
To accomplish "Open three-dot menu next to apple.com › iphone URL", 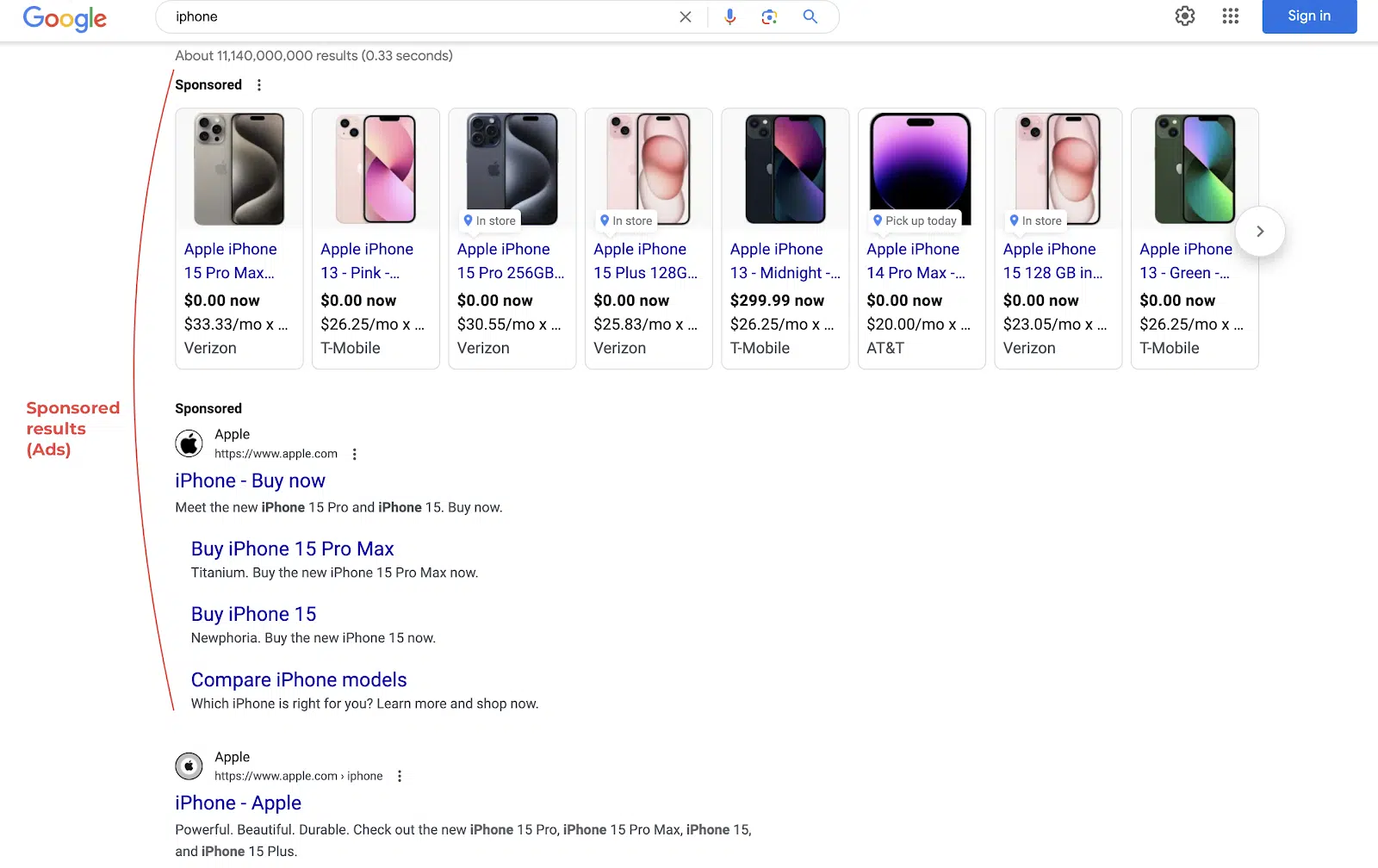I will tap(400, 776).
